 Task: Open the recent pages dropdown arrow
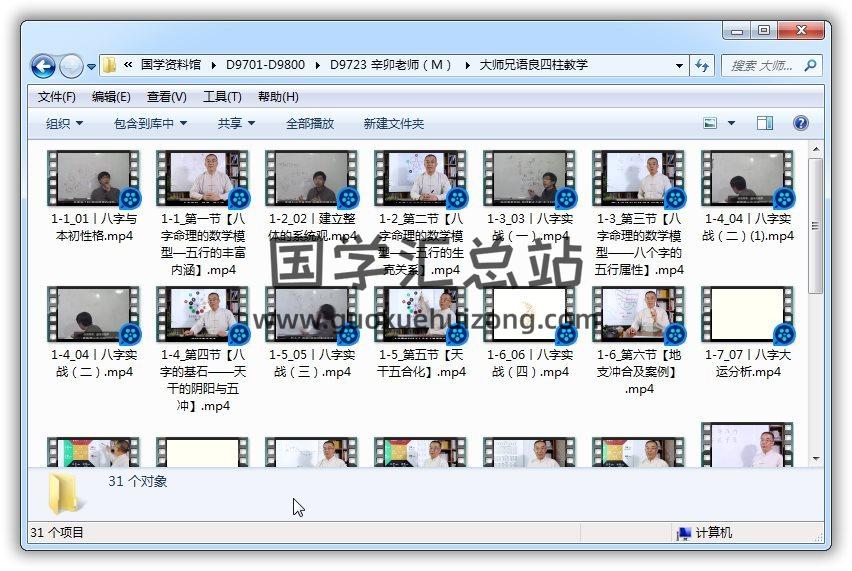pos(91,67)
